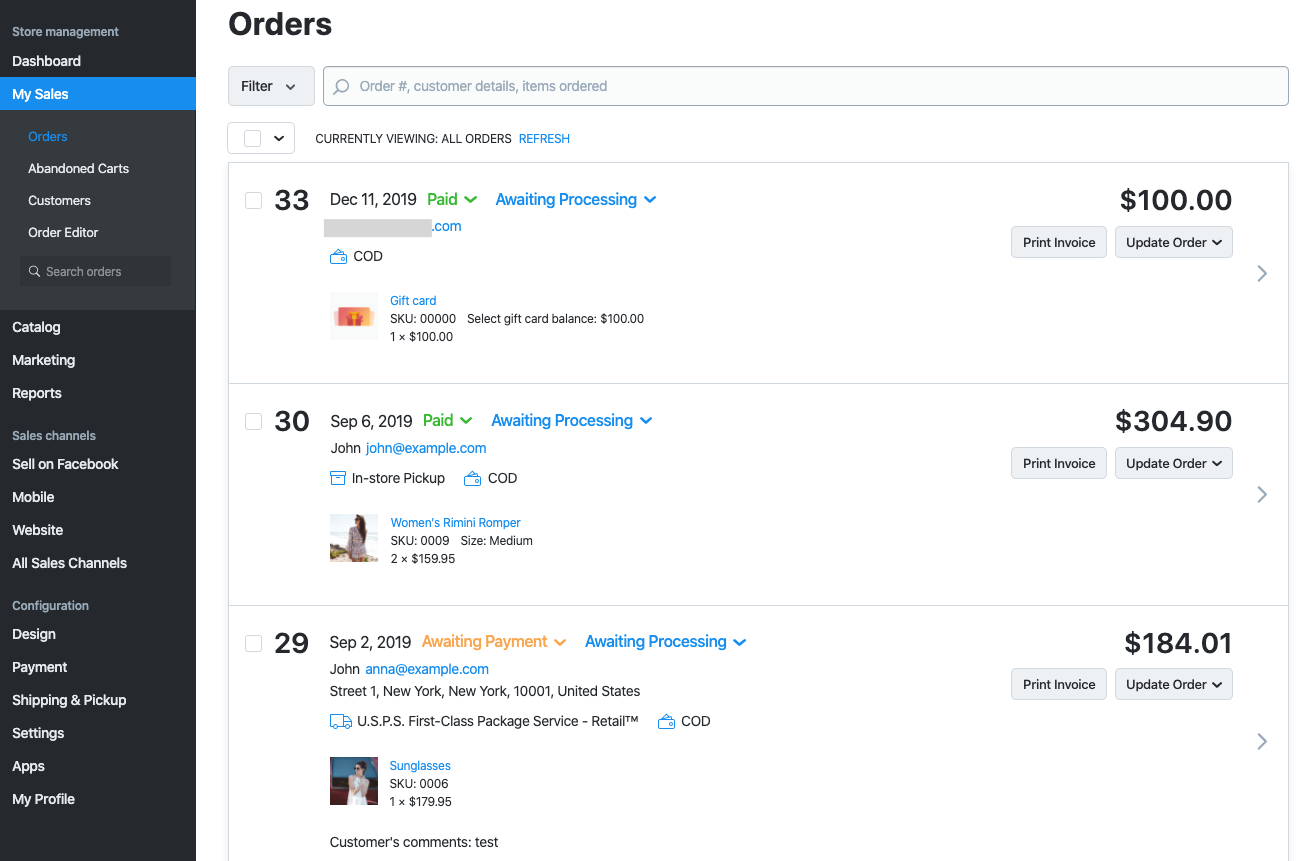Image resolution: width=1305 pixels, height=861 pixels.
Task: Click the COD payment icon on order 33
Action: click(338, 256)
